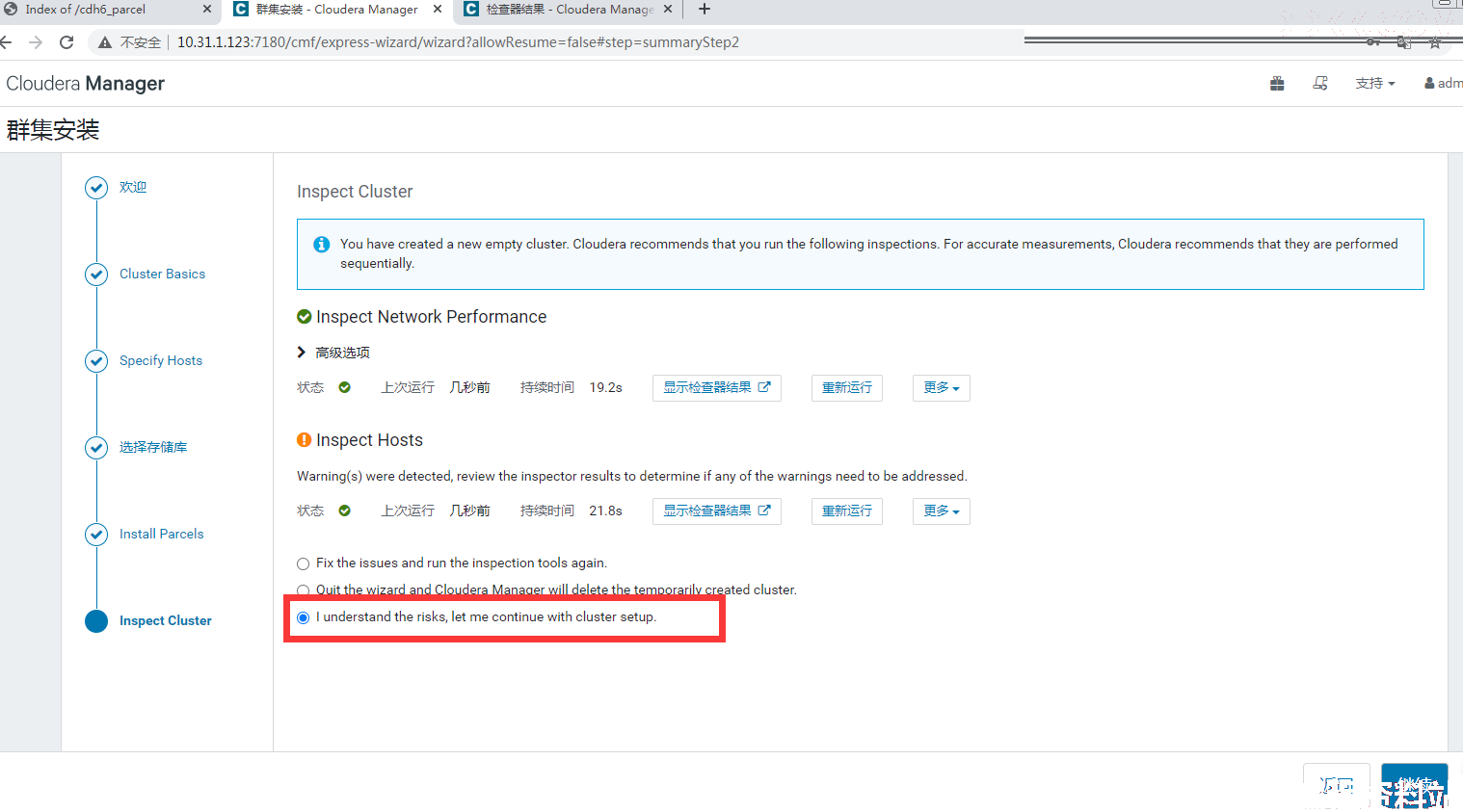Click the blue 继续 continue button

point(1415,786)
